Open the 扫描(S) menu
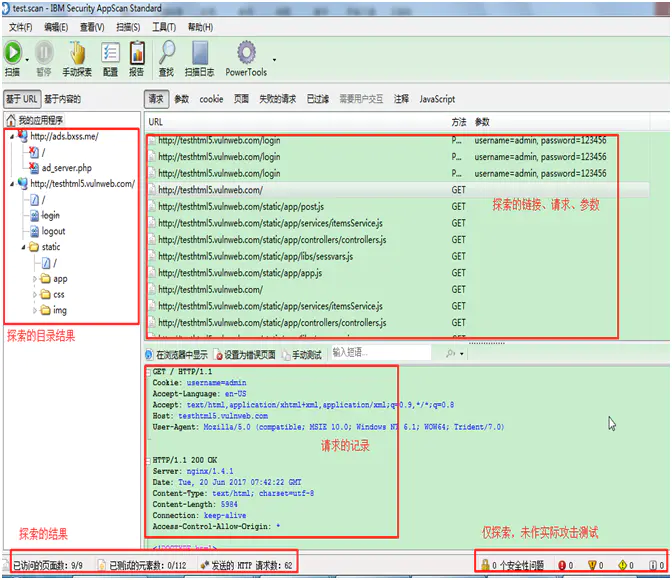Screen dimensions: 672x580 click(128, 27)
